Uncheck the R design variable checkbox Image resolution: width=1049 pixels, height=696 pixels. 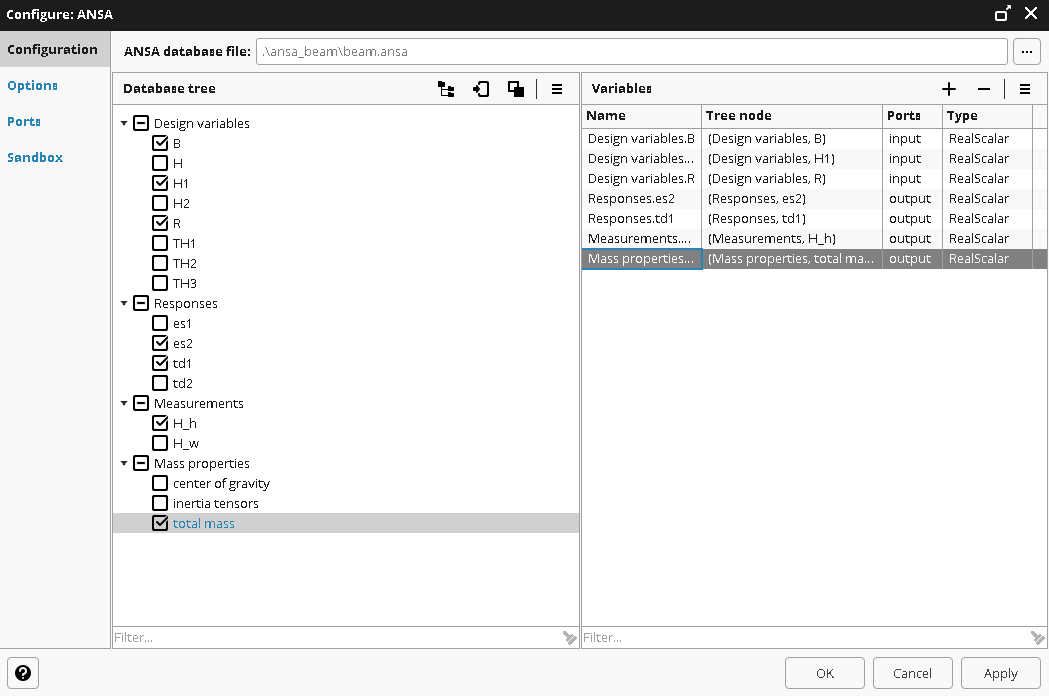point(160,224)
